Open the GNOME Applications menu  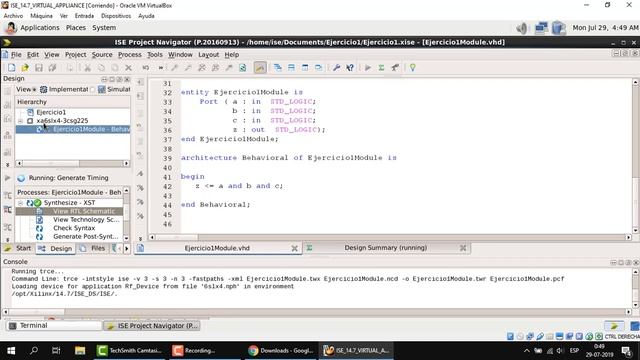40,28
